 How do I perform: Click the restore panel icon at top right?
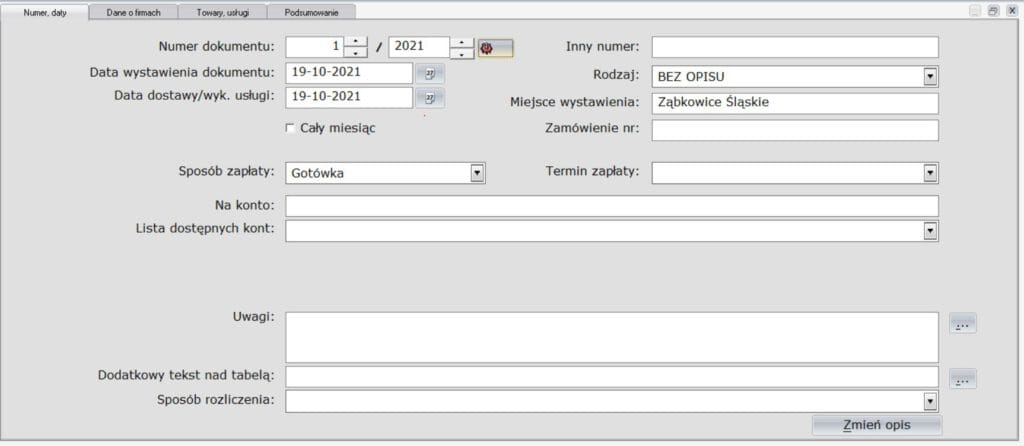coord(993,10)
